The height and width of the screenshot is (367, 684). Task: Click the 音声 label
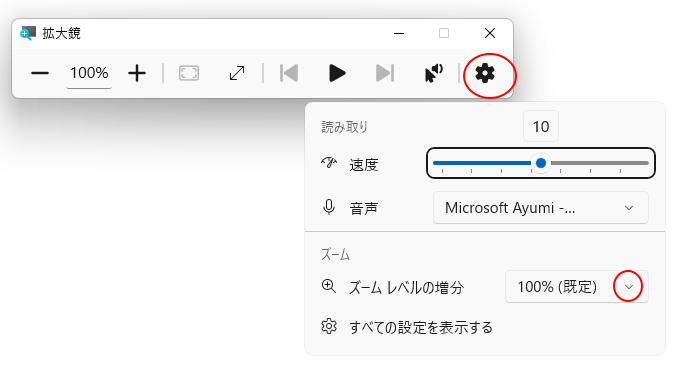[x=363, y=209]
